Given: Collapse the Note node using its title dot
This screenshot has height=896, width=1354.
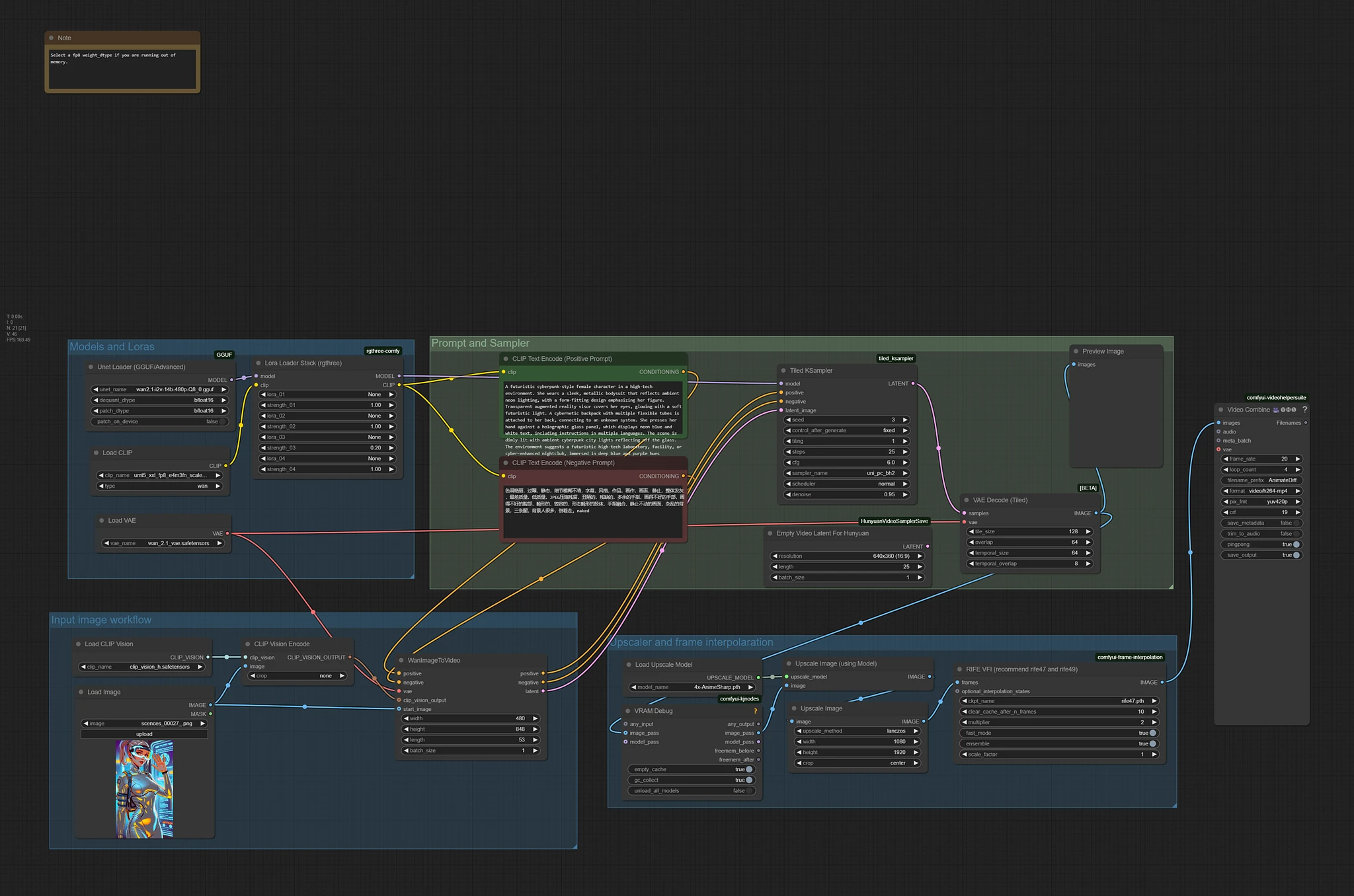Looking at the screenshot, I should pos(52,38).
